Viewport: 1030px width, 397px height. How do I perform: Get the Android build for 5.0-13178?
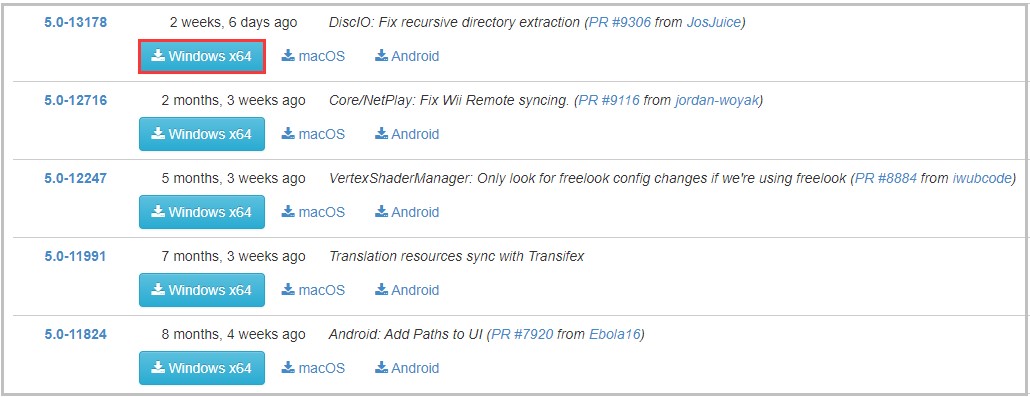[x=407, y=57]
